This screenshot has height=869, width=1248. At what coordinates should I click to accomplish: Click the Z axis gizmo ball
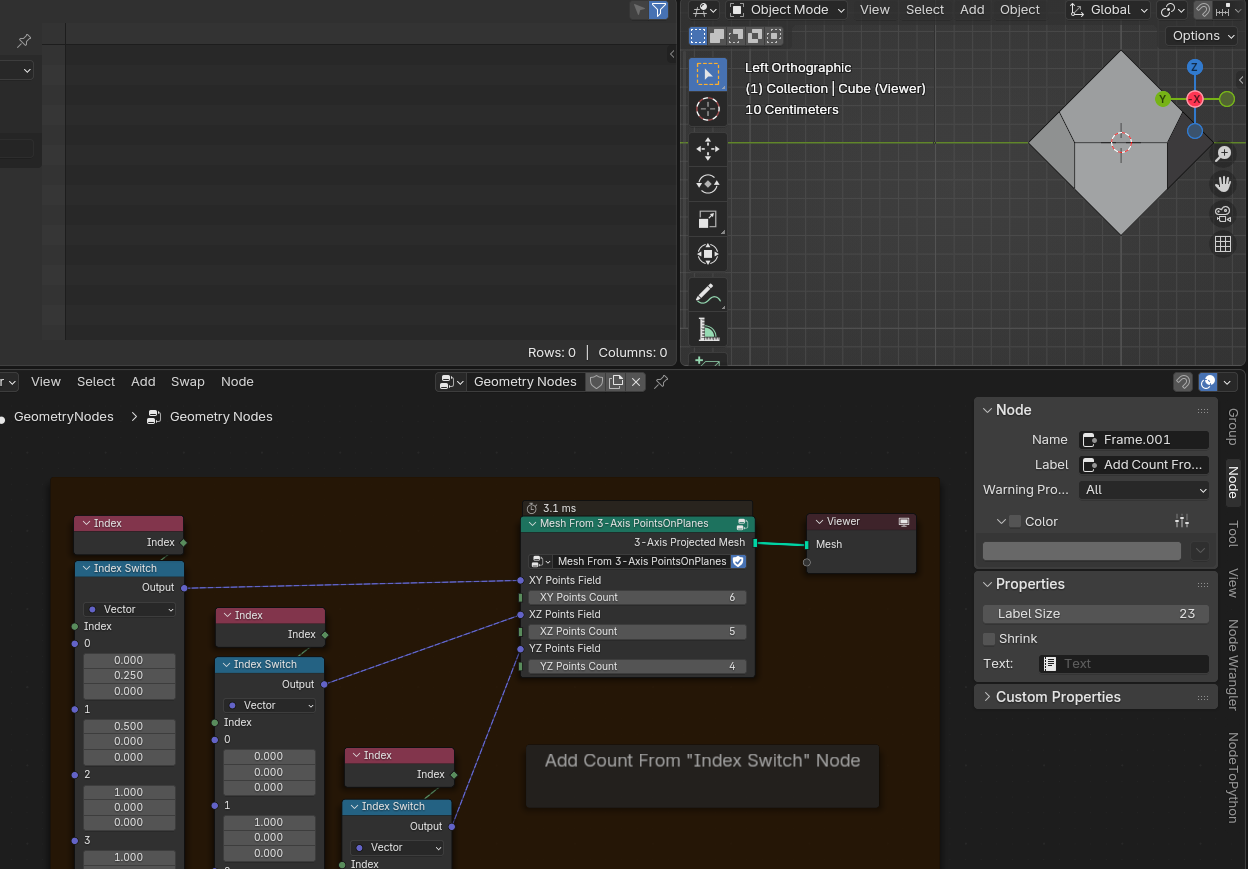click(1194, 67)
